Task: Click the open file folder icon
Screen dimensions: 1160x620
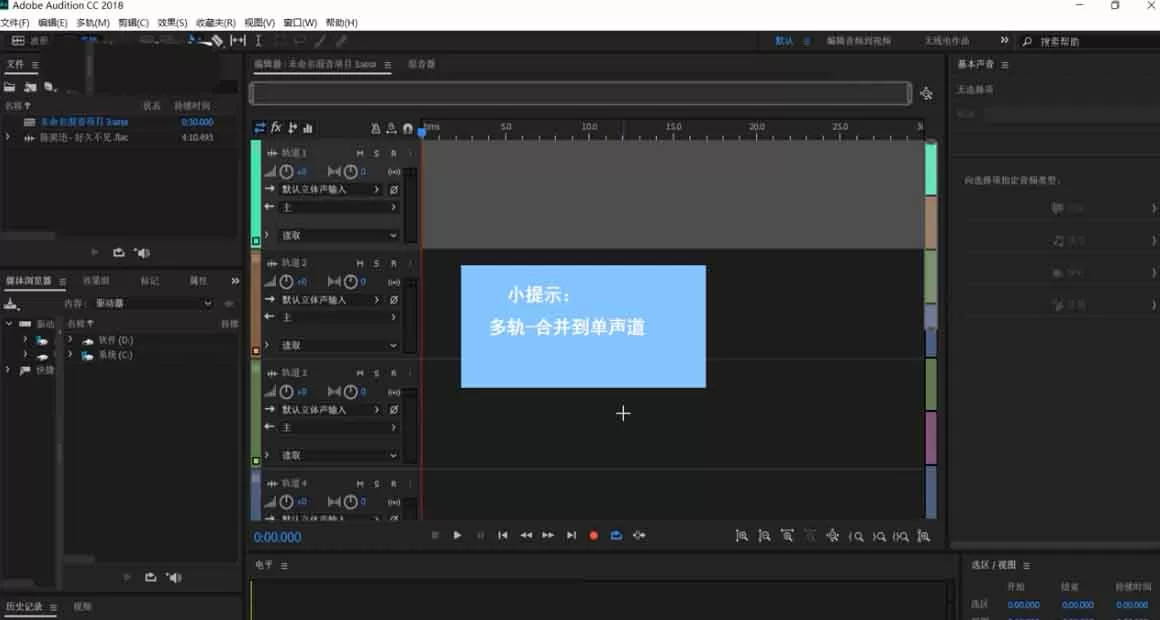Action: (x=10, y=87)
